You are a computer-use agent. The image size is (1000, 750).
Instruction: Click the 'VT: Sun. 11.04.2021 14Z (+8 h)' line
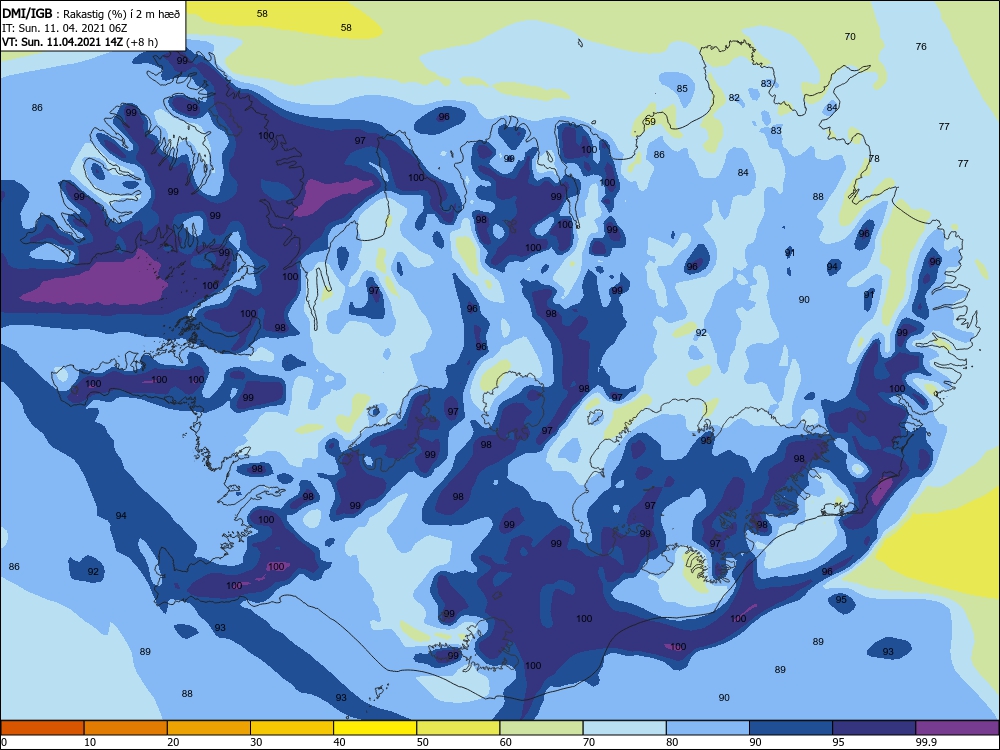80,42
